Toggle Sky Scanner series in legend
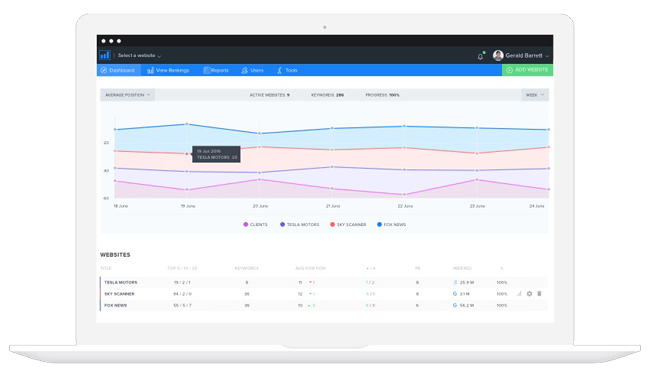 348,224
